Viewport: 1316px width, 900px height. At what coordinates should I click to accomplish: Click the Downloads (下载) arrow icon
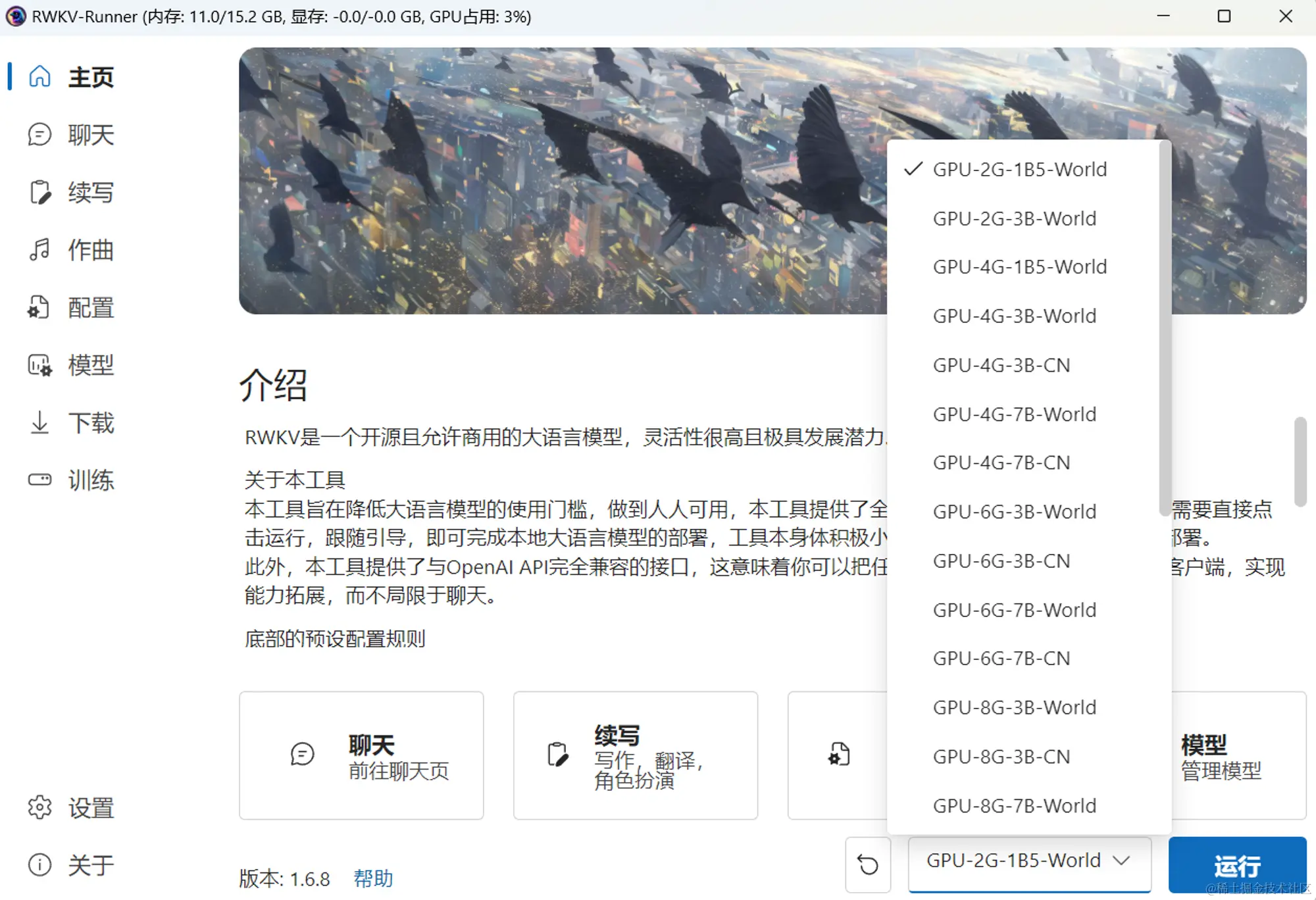point(39,422)
